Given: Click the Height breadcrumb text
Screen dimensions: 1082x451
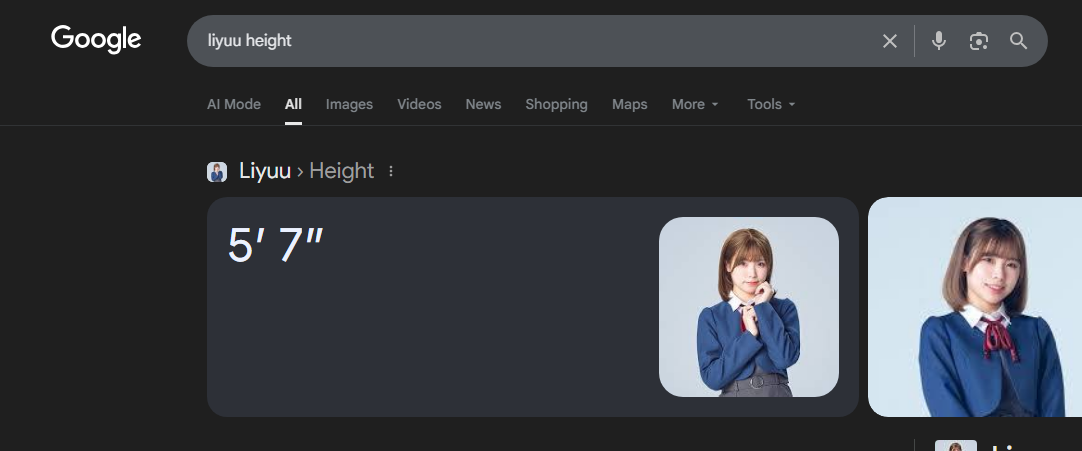Looking at the screenshot, I should [342, 170].
